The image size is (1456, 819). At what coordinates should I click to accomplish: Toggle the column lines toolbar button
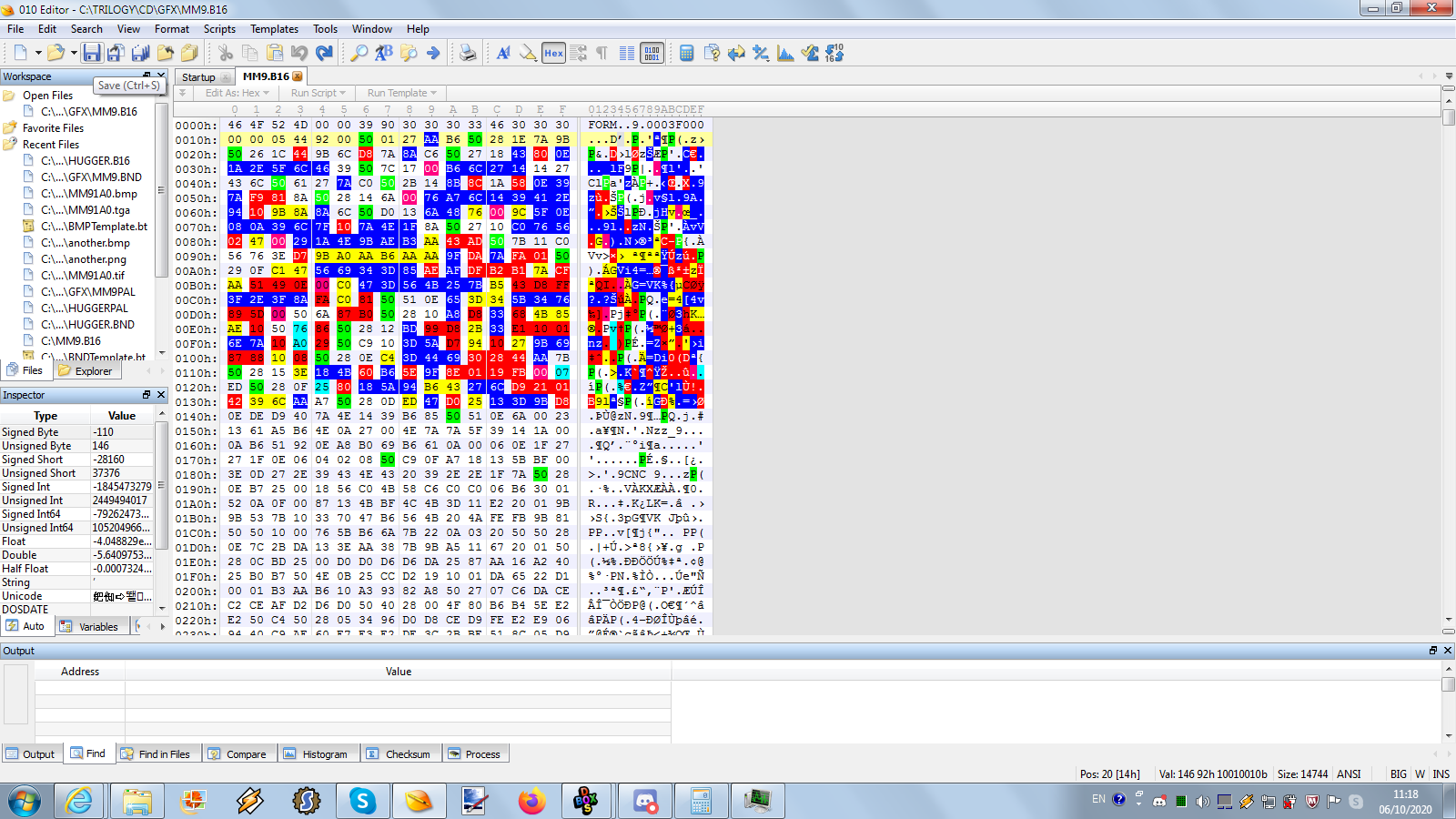click(627, 53)
